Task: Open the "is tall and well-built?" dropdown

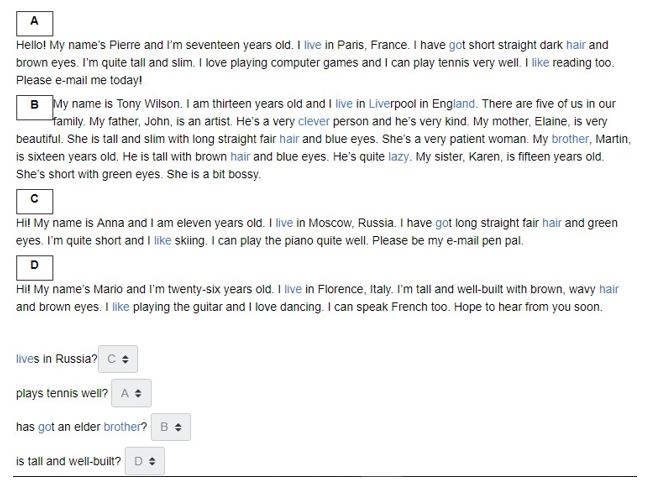Action: pos(146,461)
